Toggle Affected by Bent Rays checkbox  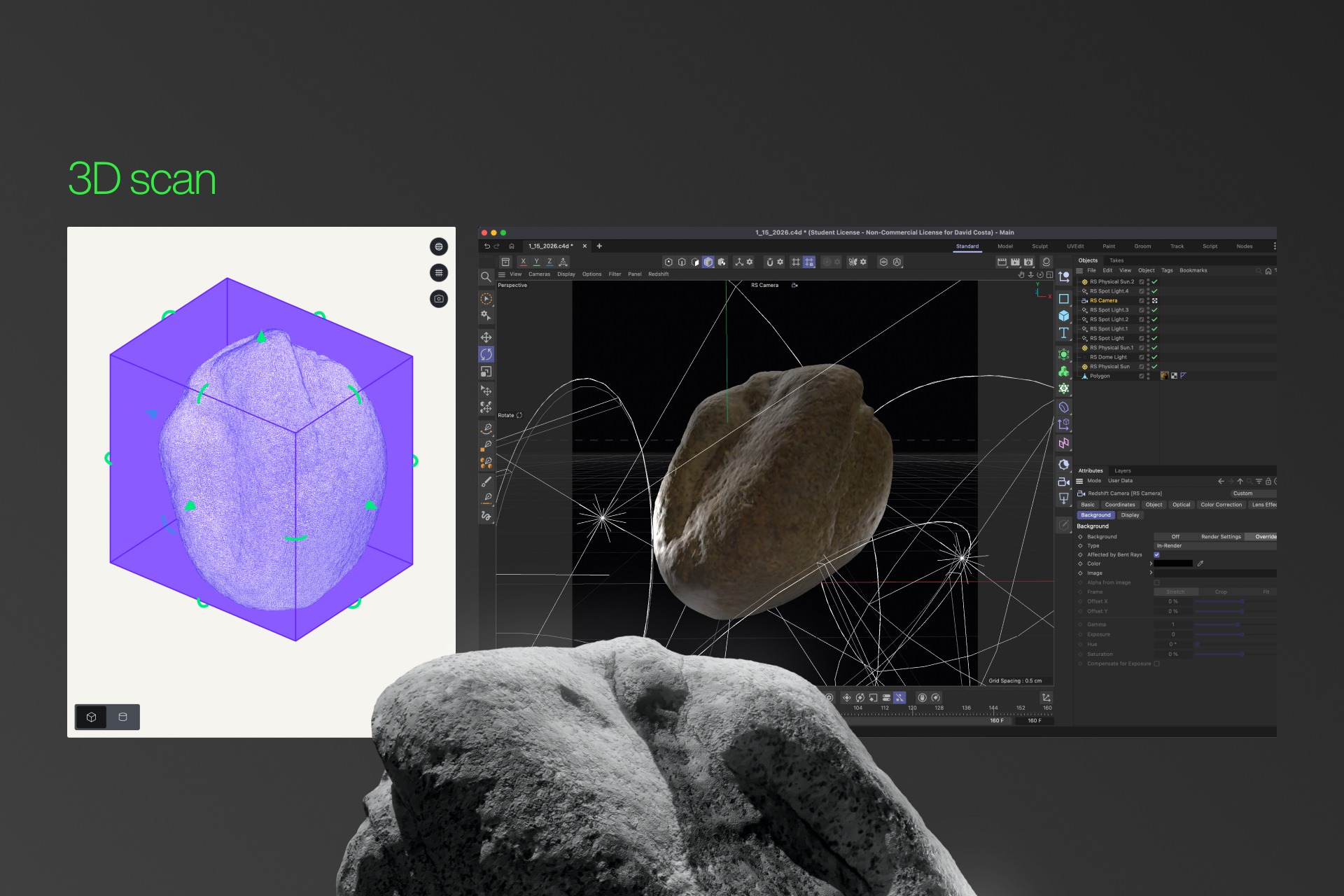tap(1156, 555)
